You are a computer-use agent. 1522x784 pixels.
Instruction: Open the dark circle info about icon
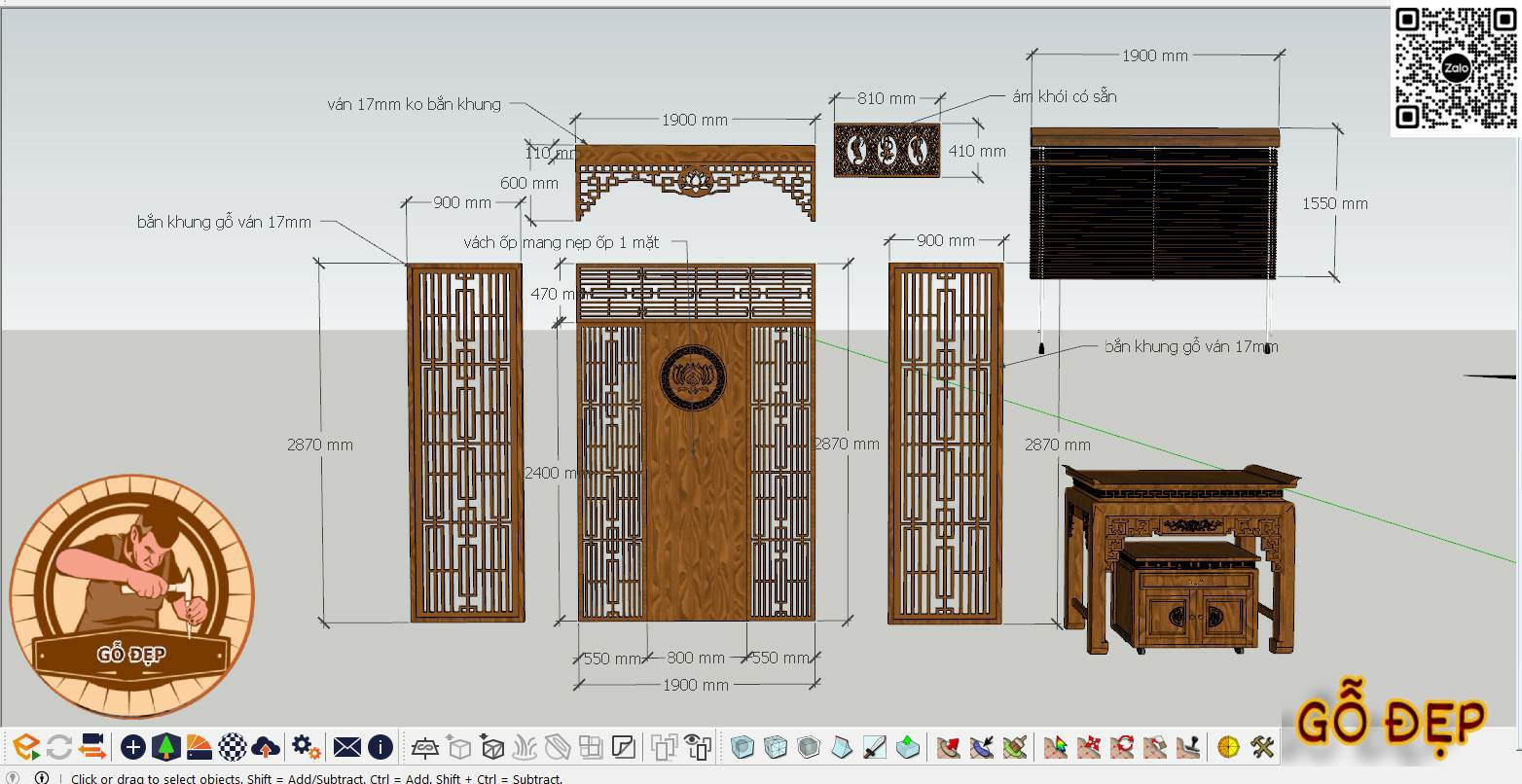pos(380,747)
